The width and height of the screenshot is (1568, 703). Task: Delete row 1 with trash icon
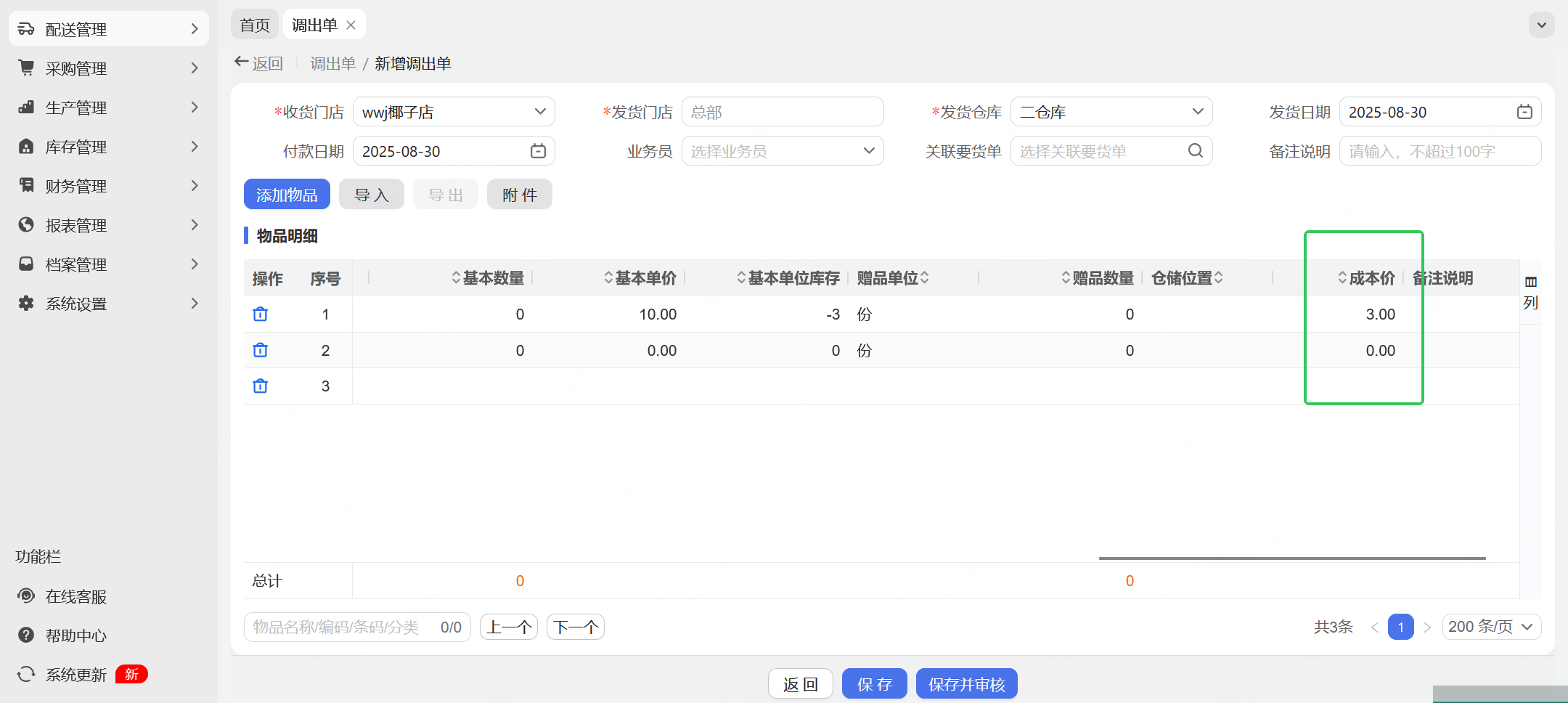coord(260,314)
